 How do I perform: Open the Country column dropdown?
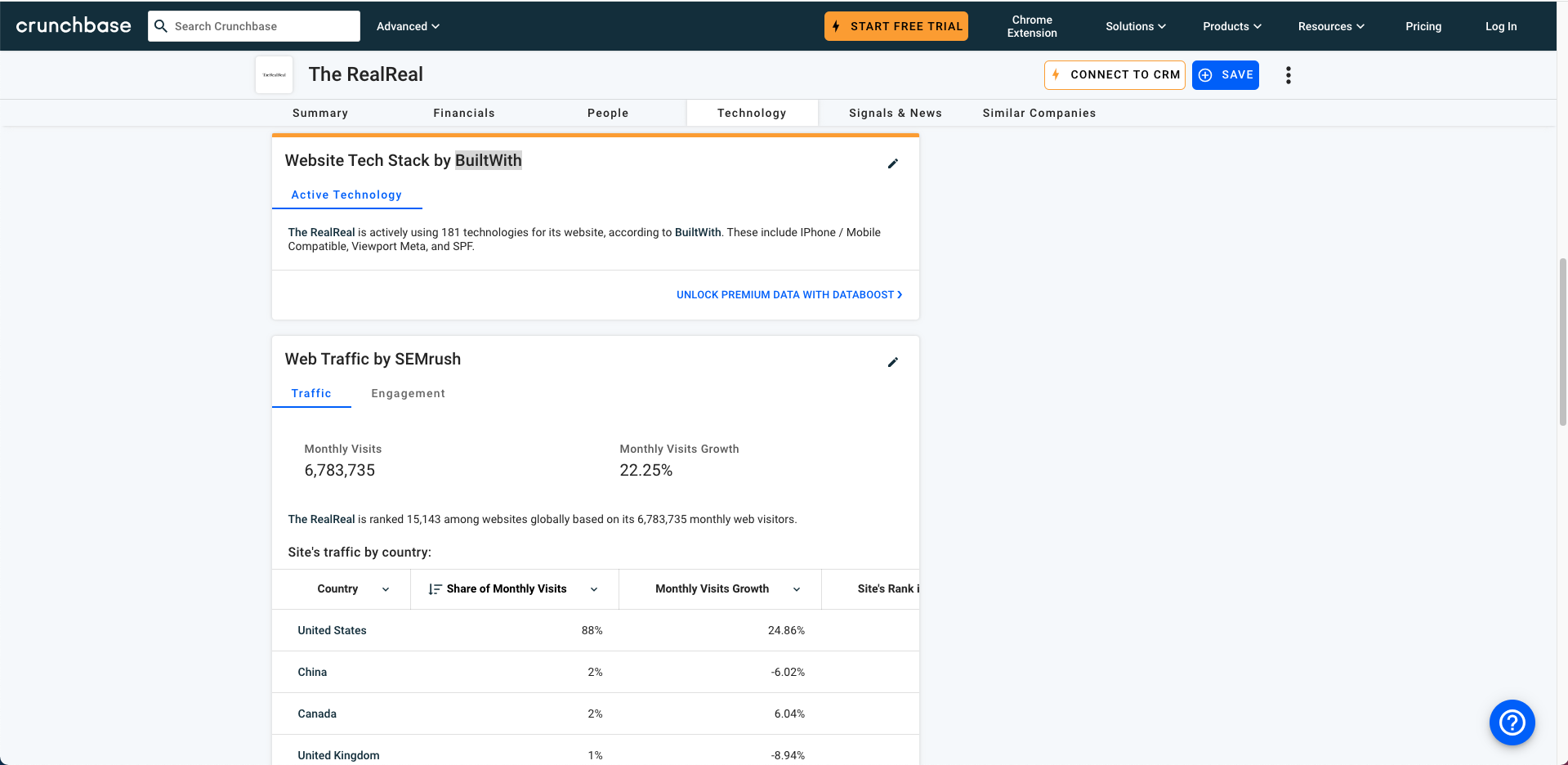(x=386, y=589)
